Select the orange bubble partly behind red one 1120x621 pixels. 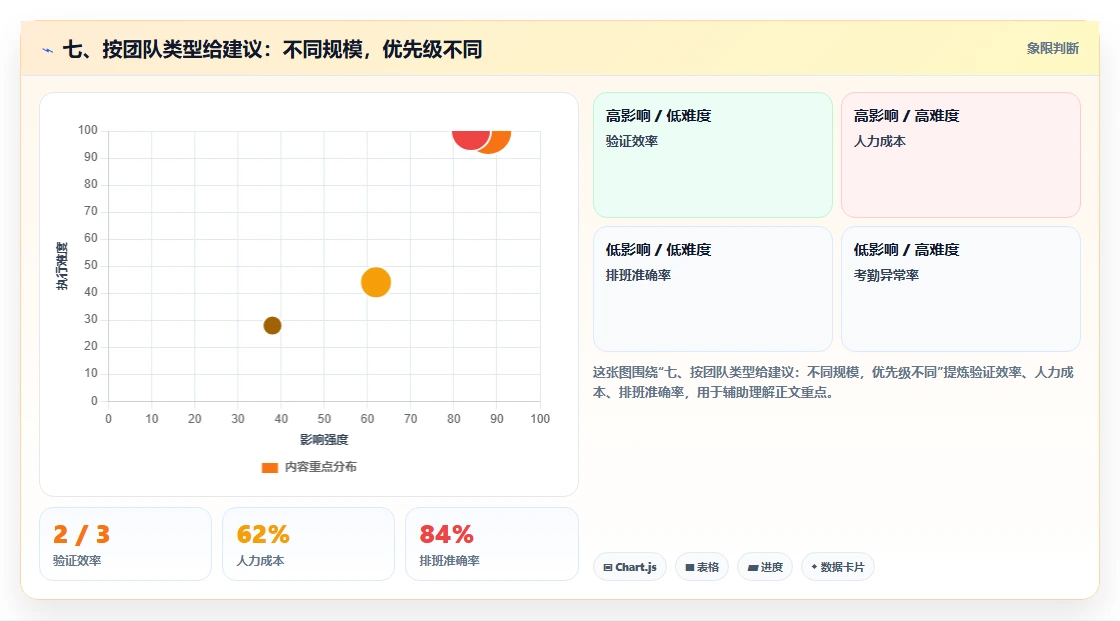[501, 141]
